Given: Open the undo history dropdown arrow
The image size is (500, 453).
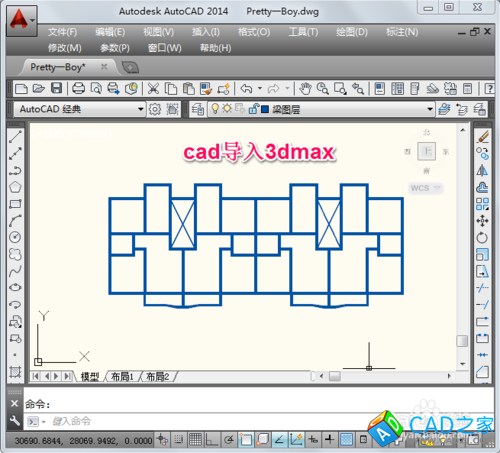Looking at the screenshot, I should coord(260,89).
